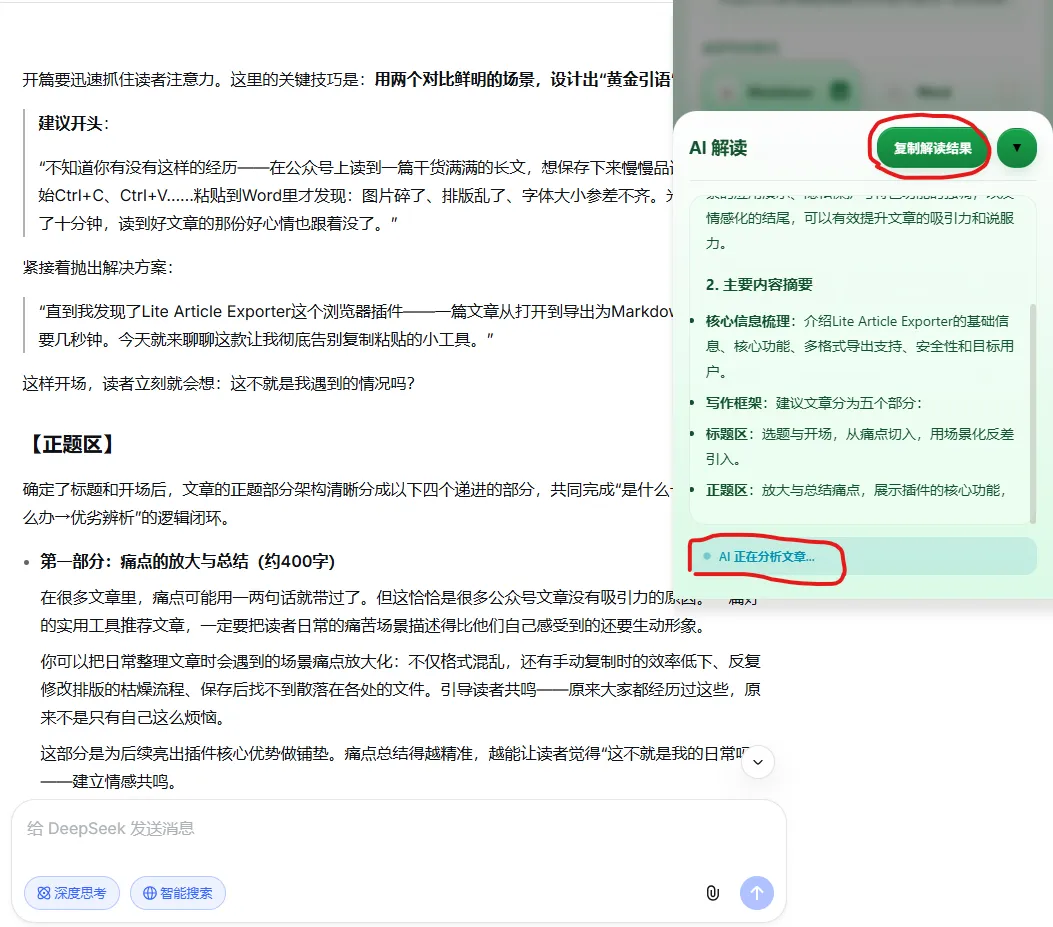Toggle the 深度思考 mode chip
The height and width of the screenshot is (927, 1053).
(72, 893)
